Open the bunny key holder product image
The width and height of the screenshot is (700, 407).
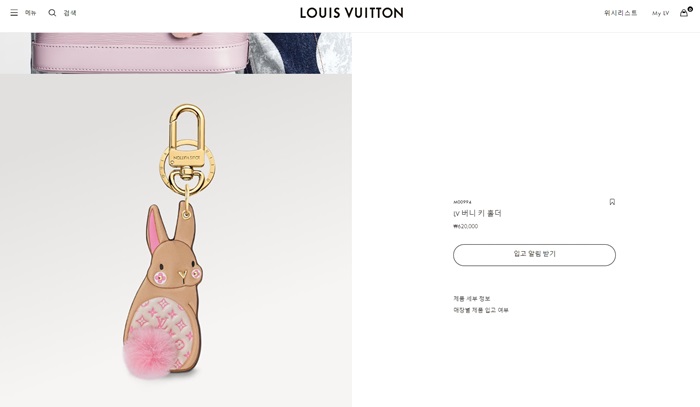click(x=176, y=241)
